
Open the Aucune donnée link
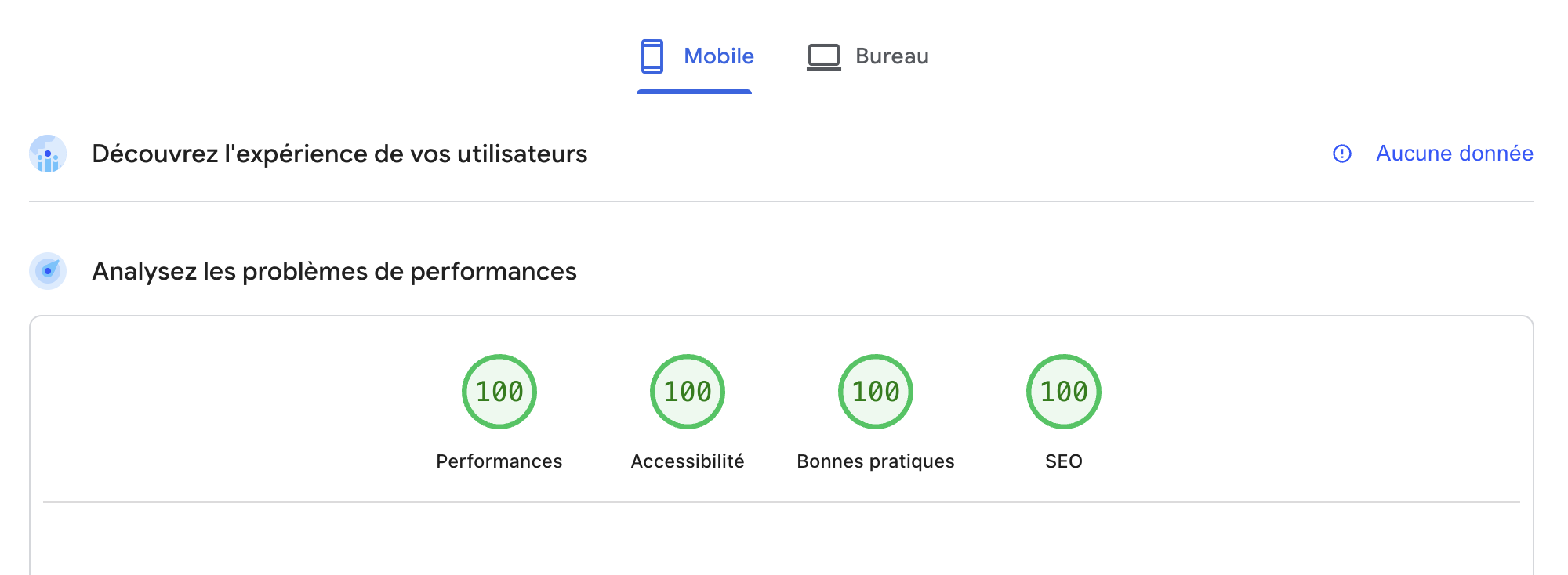click(x=1454, y=154)
